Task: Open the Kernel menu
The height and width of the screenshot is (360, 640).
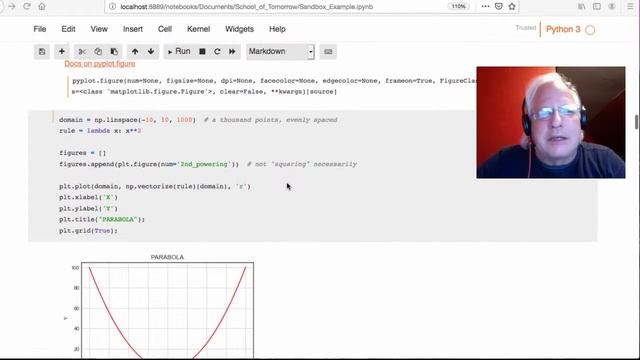Action: [x=198, y=29]
